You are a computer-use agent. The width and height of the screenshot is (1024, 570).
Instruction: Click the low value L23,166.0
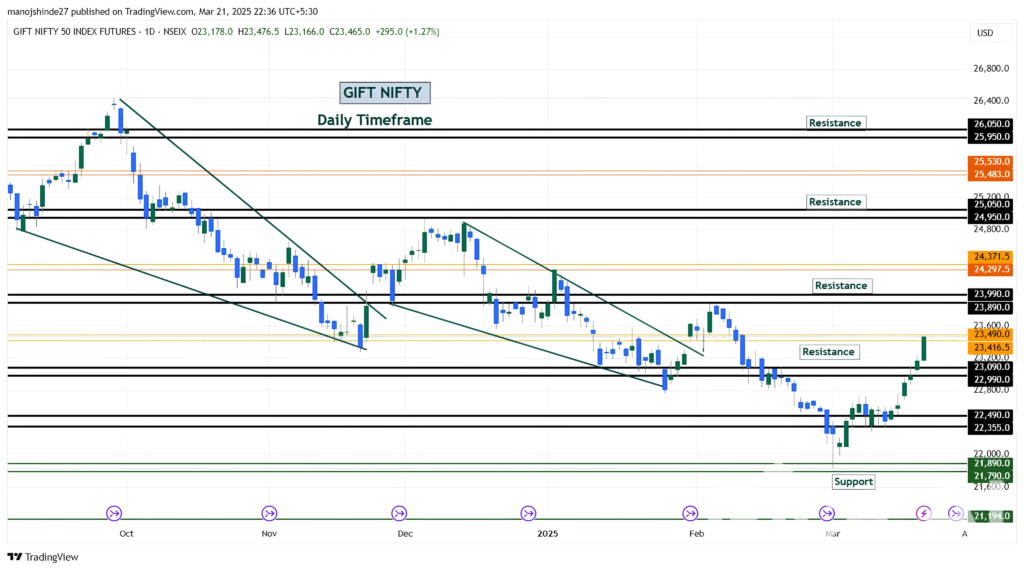tap(304, 31)
